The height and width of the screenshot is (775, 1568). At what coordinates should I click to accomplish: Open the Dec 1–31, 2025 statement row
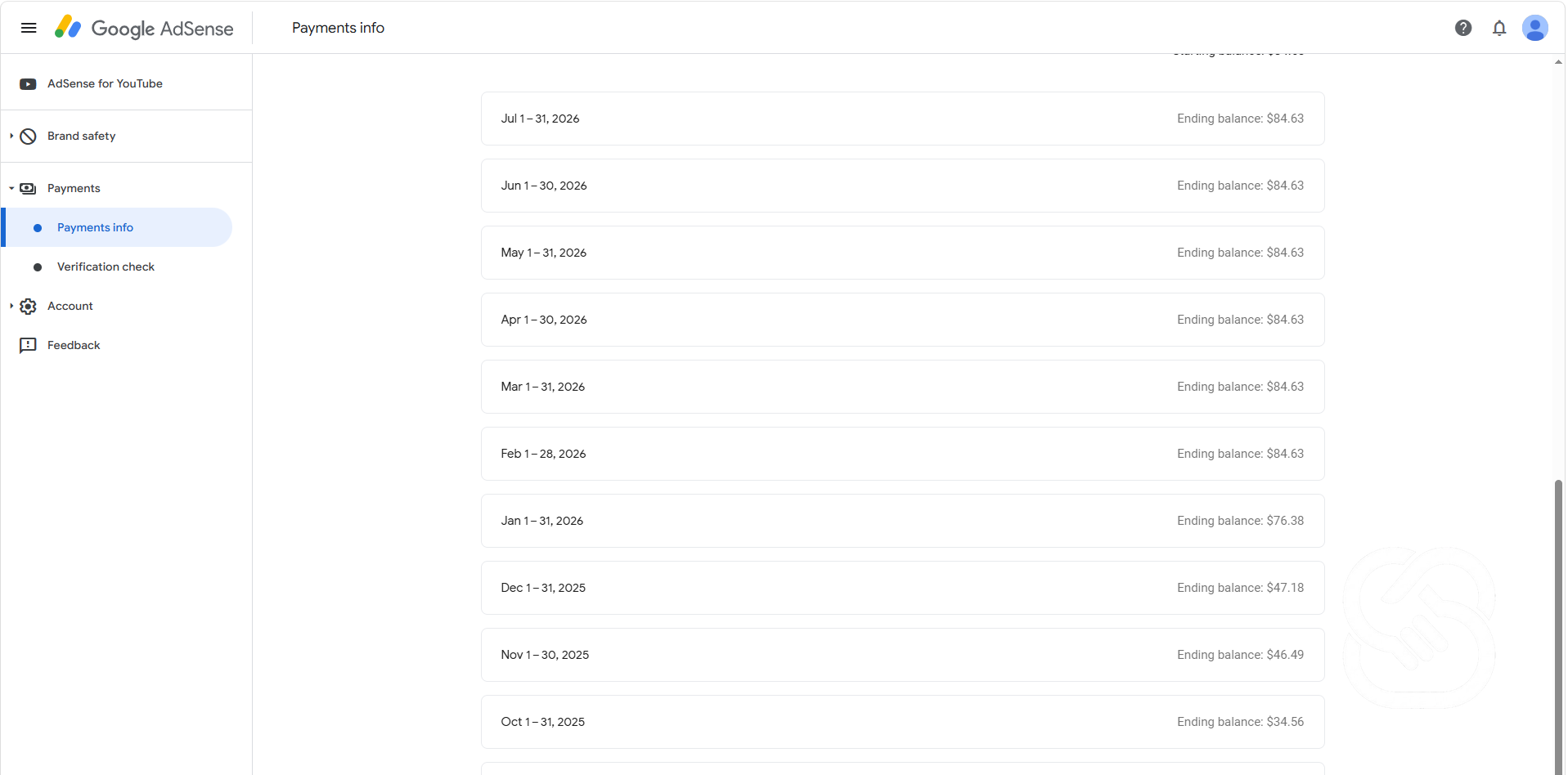[x=903, y=588]
